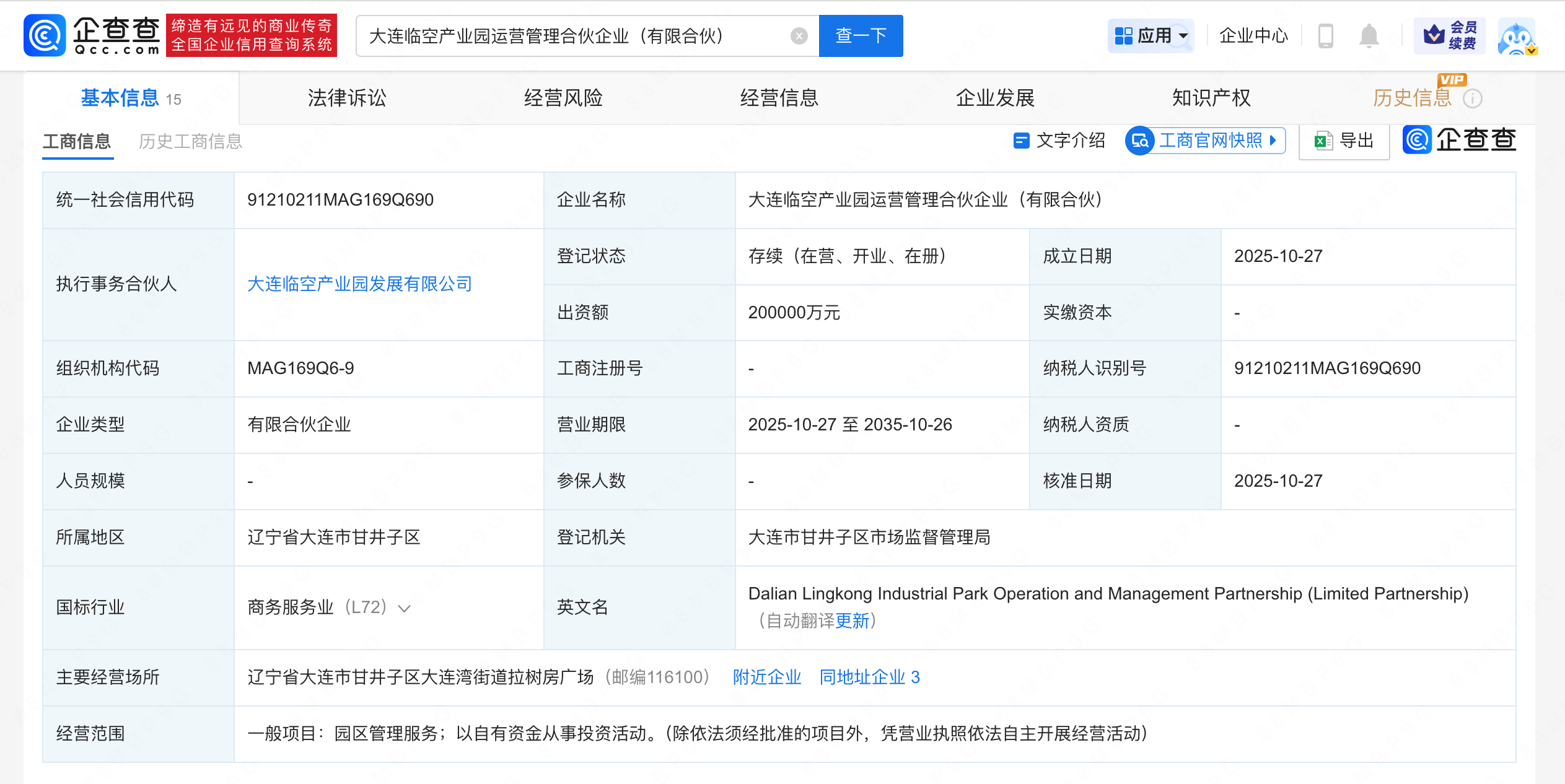Screen dimensions: 1565x784
Task: Switch to the 法律诉讼 tab
Action: [x=347, y=98]
